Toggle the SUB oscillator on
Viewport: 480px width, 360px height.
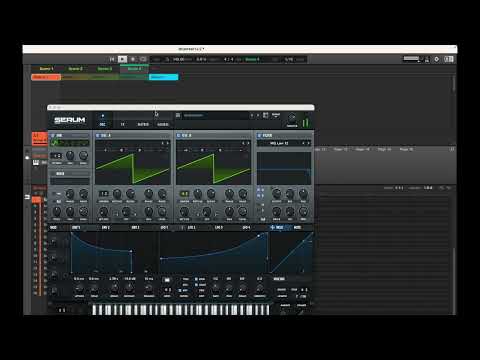53,135
